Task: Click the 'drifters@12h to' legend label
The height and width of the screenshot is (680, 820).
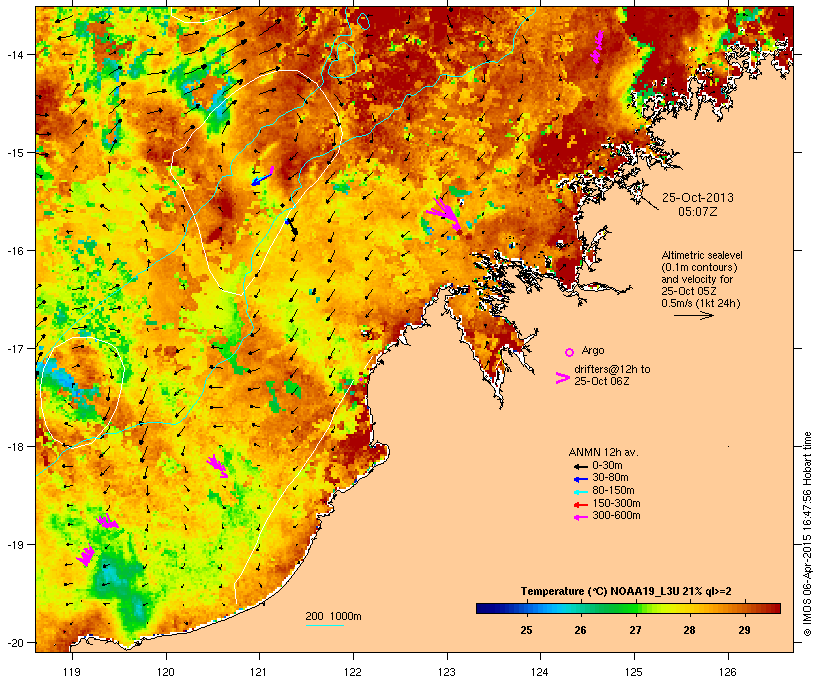Action: click(x=612, y=369)
